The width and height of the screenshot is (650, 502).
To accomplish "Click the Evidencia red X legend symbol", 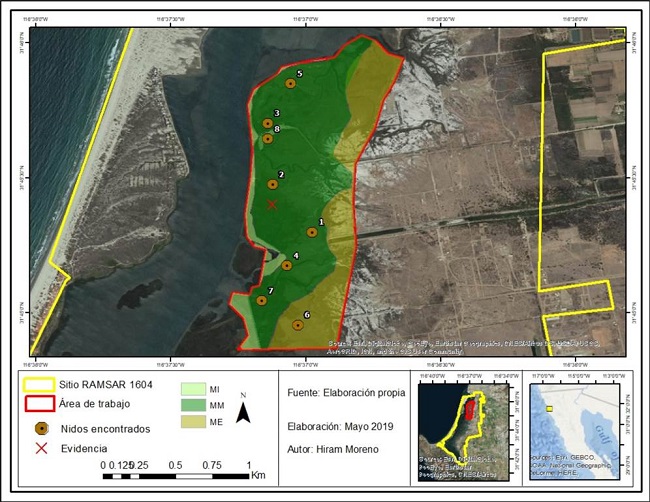I will [x=41, y=448].
